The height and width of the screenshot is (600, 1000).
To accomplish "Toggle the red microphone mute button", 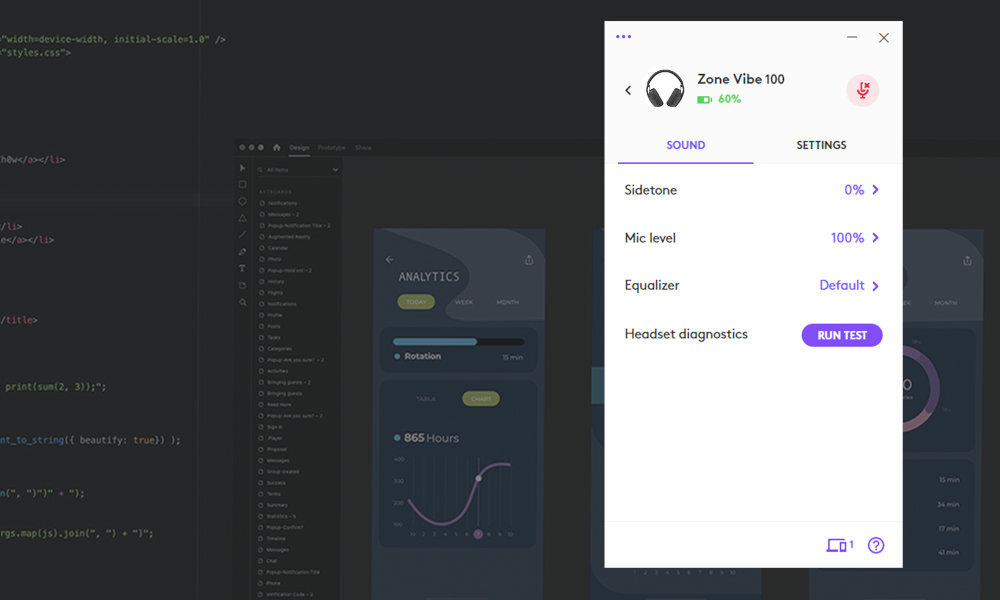I will 862,90.
